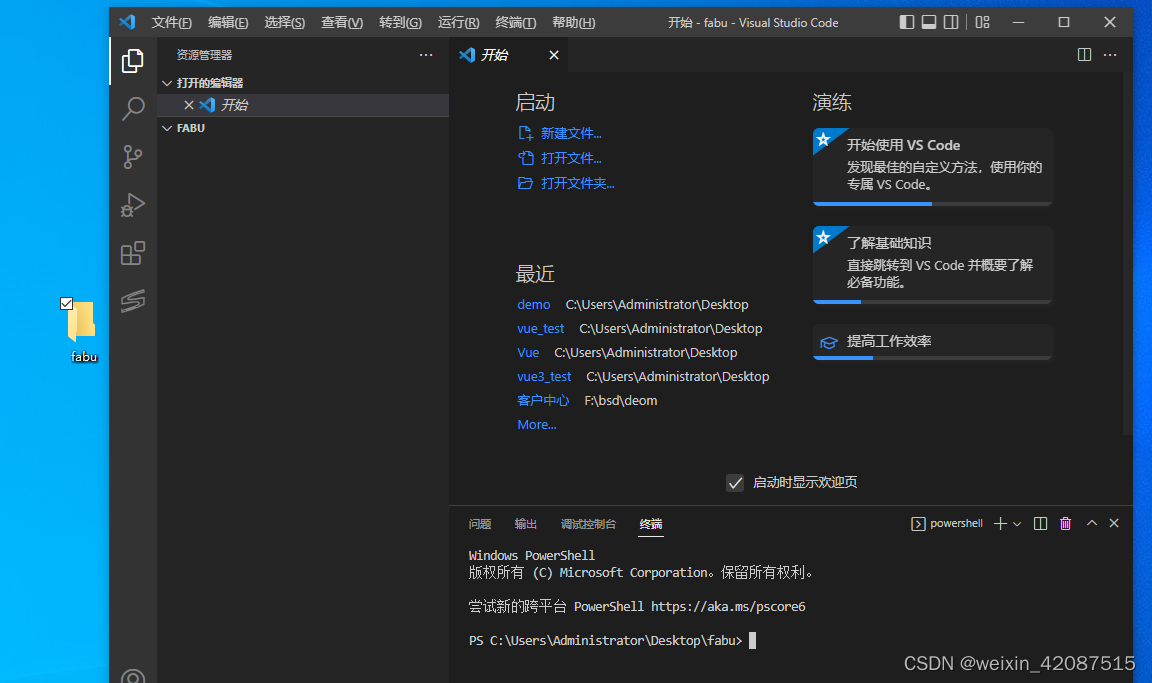Close 开始 in open editors list

point(189,105)
